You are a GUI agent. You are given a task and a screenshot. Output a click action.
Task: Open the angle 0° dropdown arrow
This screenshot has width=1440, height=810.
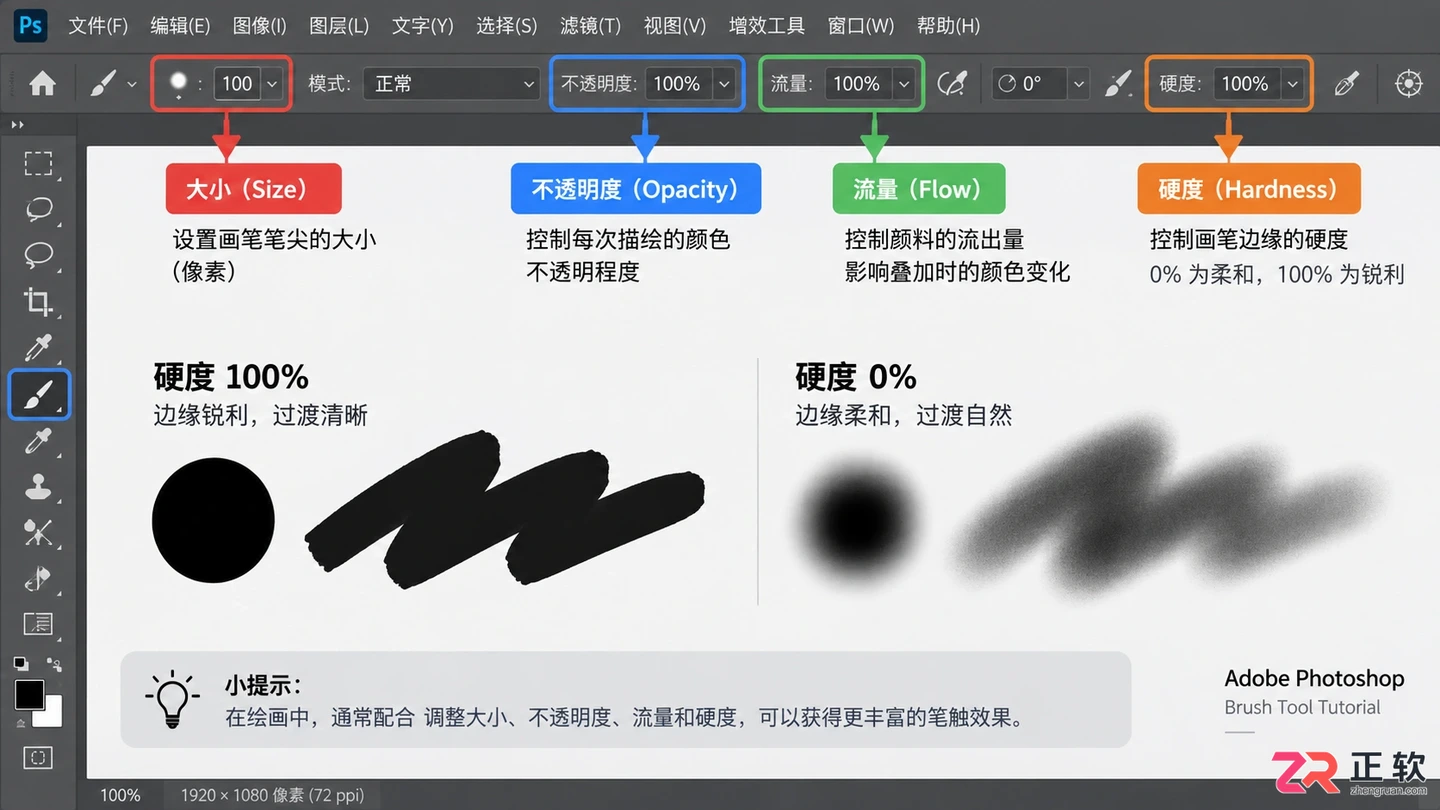[x=1078, y=84]
